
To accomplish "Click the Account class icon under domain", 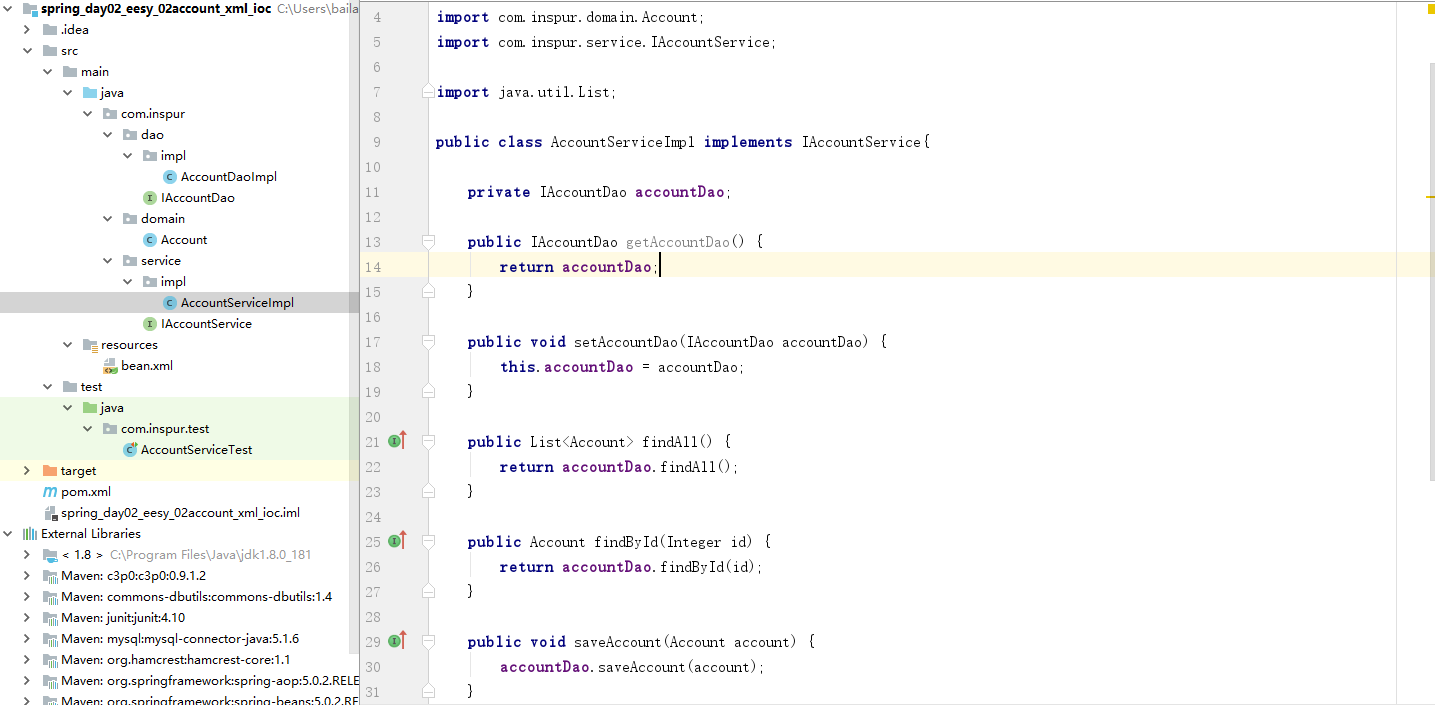I will tap(150, 240).
